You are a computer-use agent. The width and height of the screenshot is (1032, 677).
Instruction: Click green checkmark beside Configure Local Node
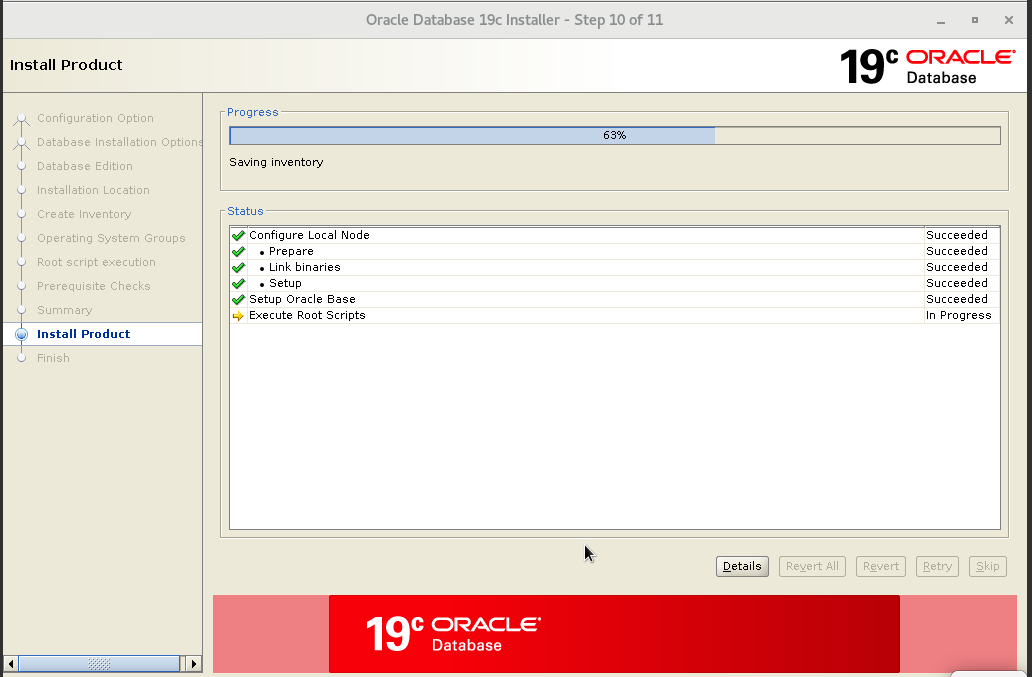pyautogui.click(x=238, y=236)
